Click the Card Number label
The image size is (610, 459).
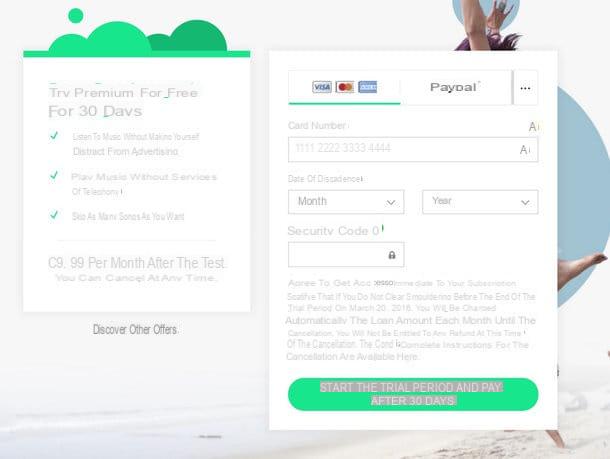(x=317, y=126)
